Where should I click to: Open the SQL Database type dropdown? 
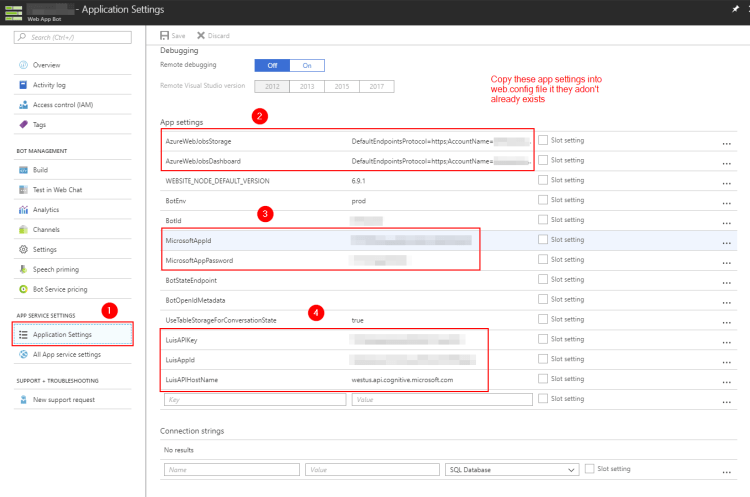pos(514,469)
